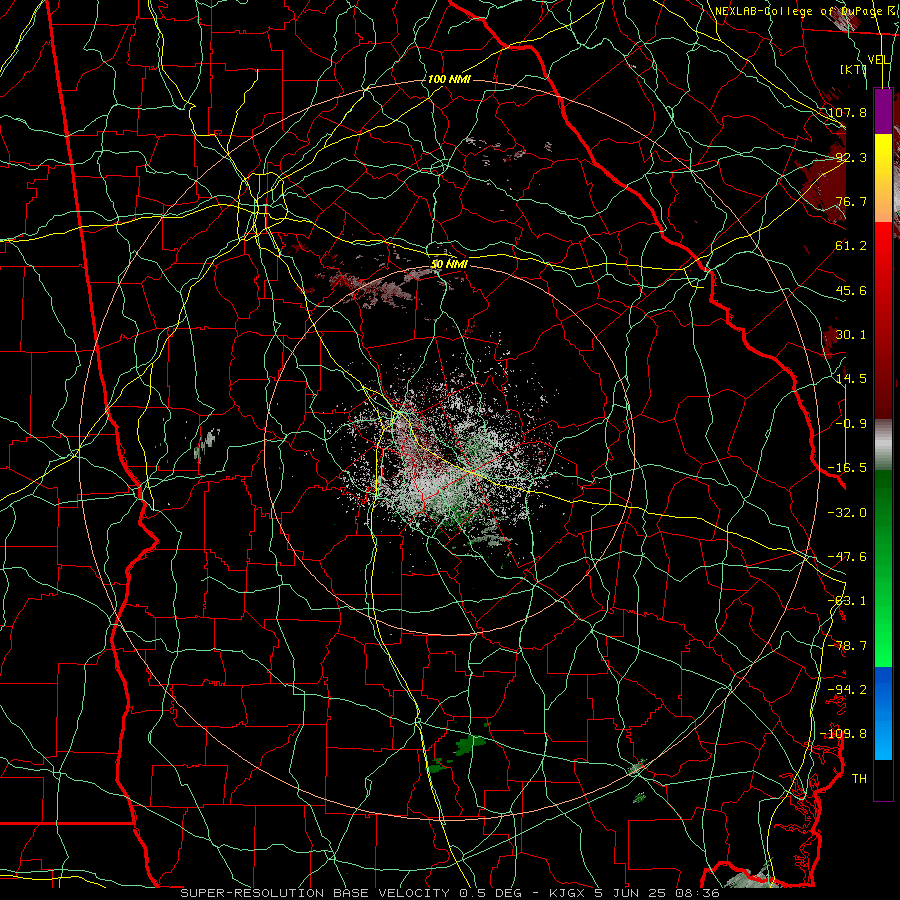This screenshot has height=900, width=900.
Task: Select the -63.1 value on the velocity scale
Action: point(847,601)
